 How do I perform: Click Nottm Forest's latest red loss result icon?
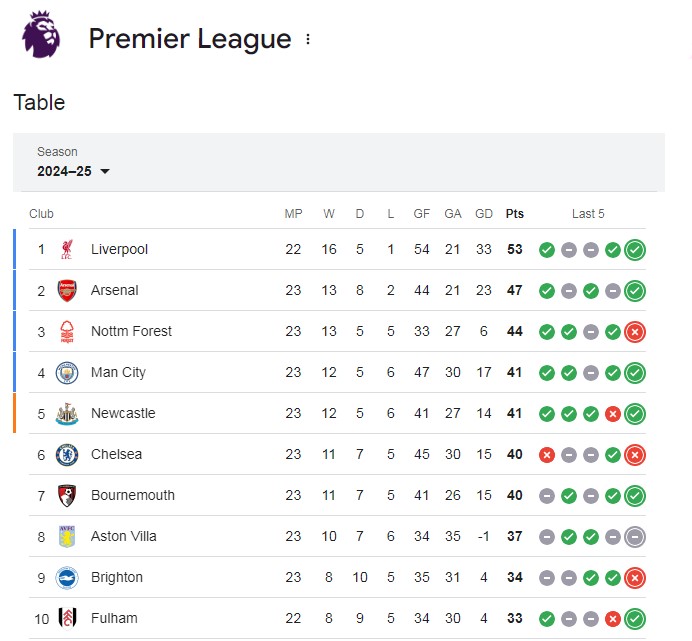pyautogui.click(x=635, y=332)
